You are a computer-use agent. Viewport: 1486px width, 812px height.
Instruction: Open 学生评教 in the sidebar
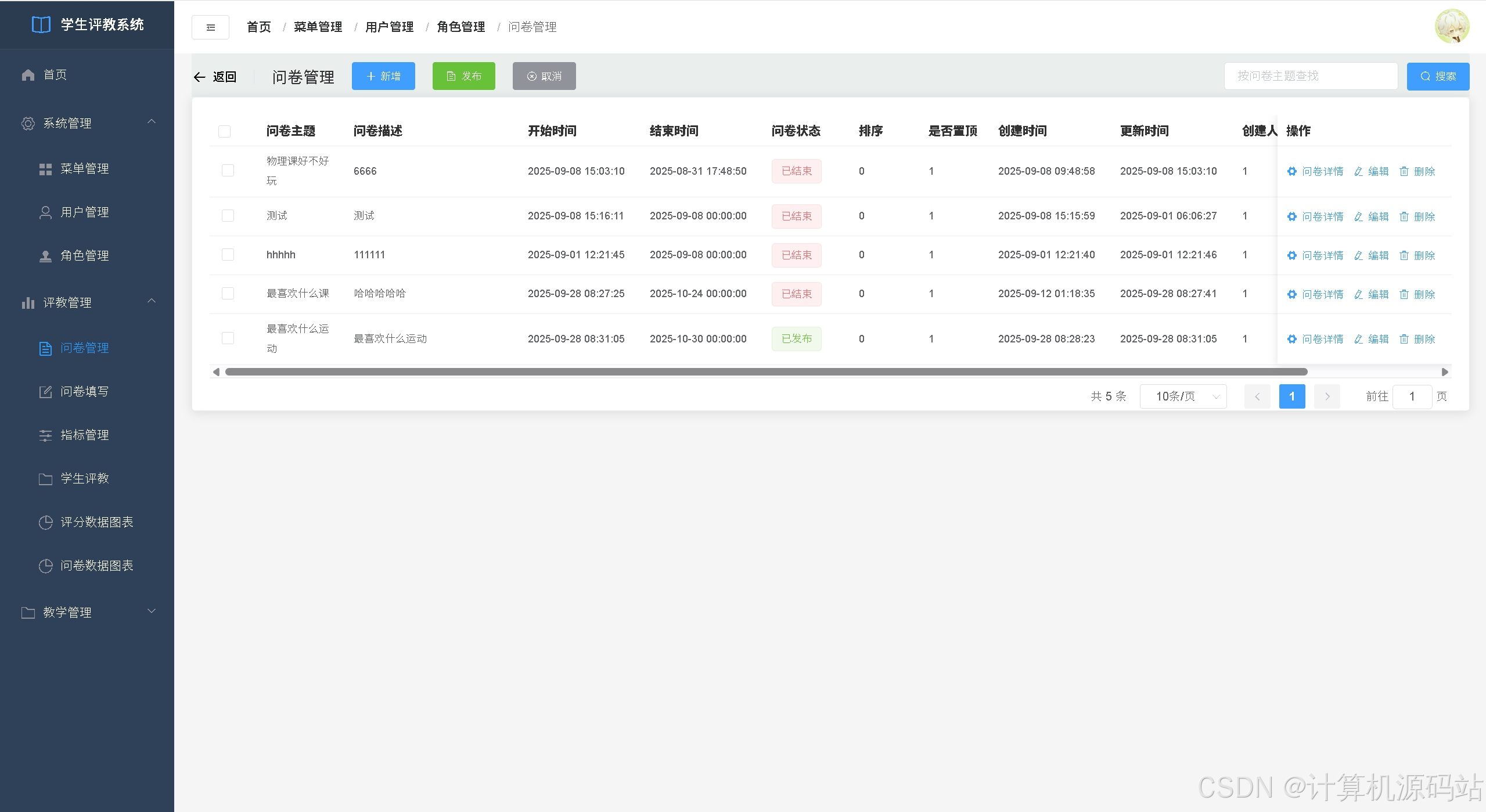coord(87,479)
